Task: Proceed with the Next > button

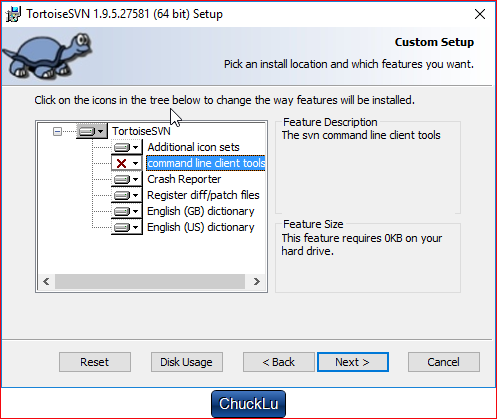Action: [353, 362]
